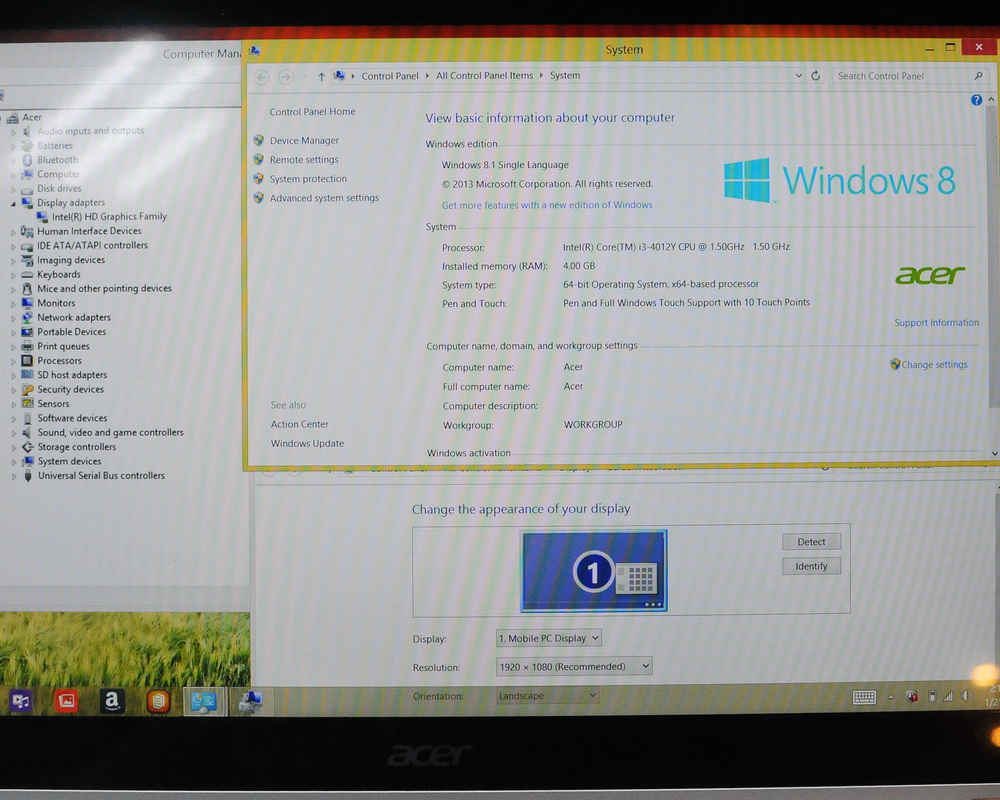Viewport: 1000px width, 800px height.
Task: Open Support Information link
Action: coord(936,323)
